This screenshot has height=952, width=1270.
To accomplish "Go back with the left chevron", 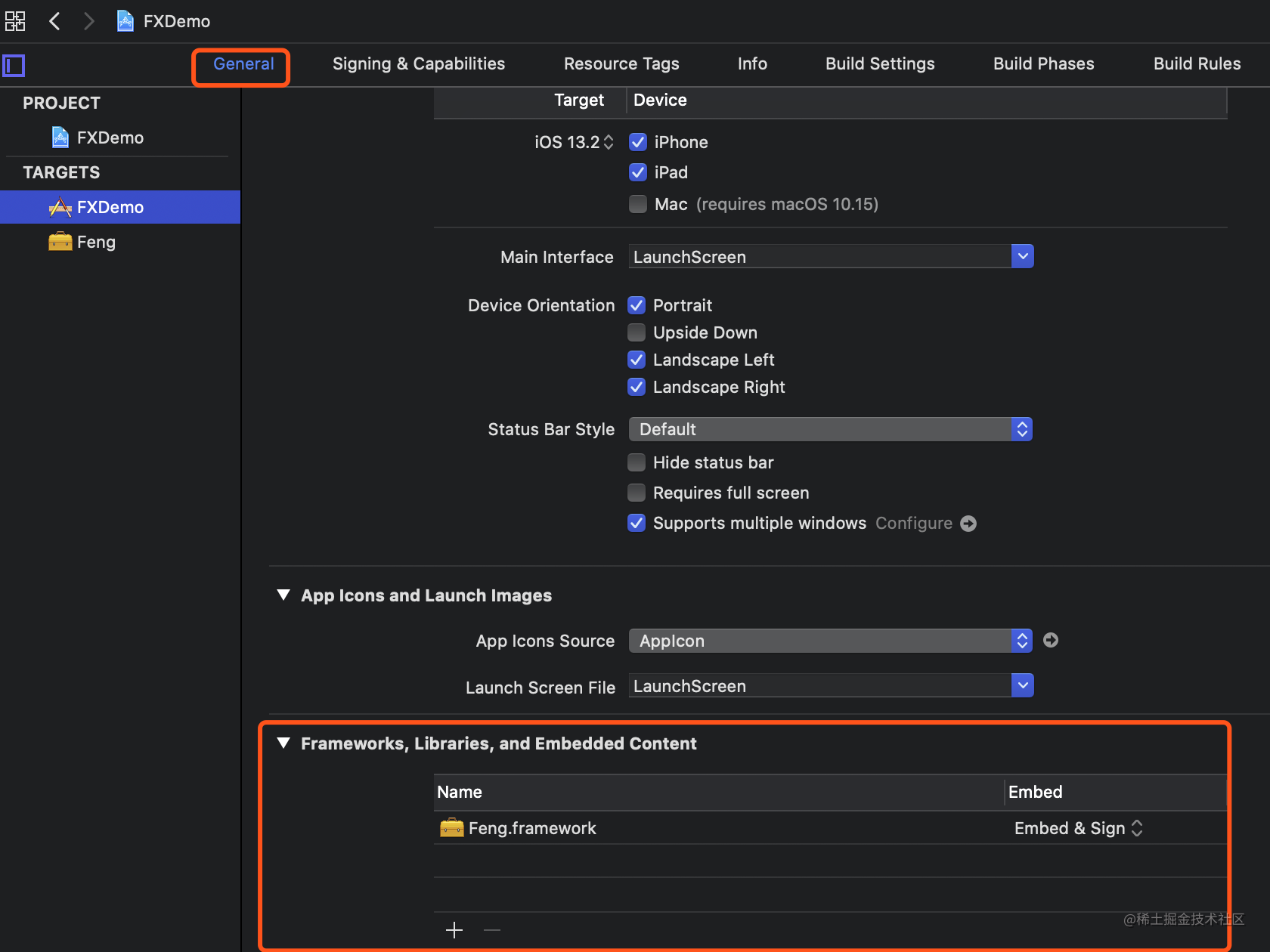I will click(54, 21).
